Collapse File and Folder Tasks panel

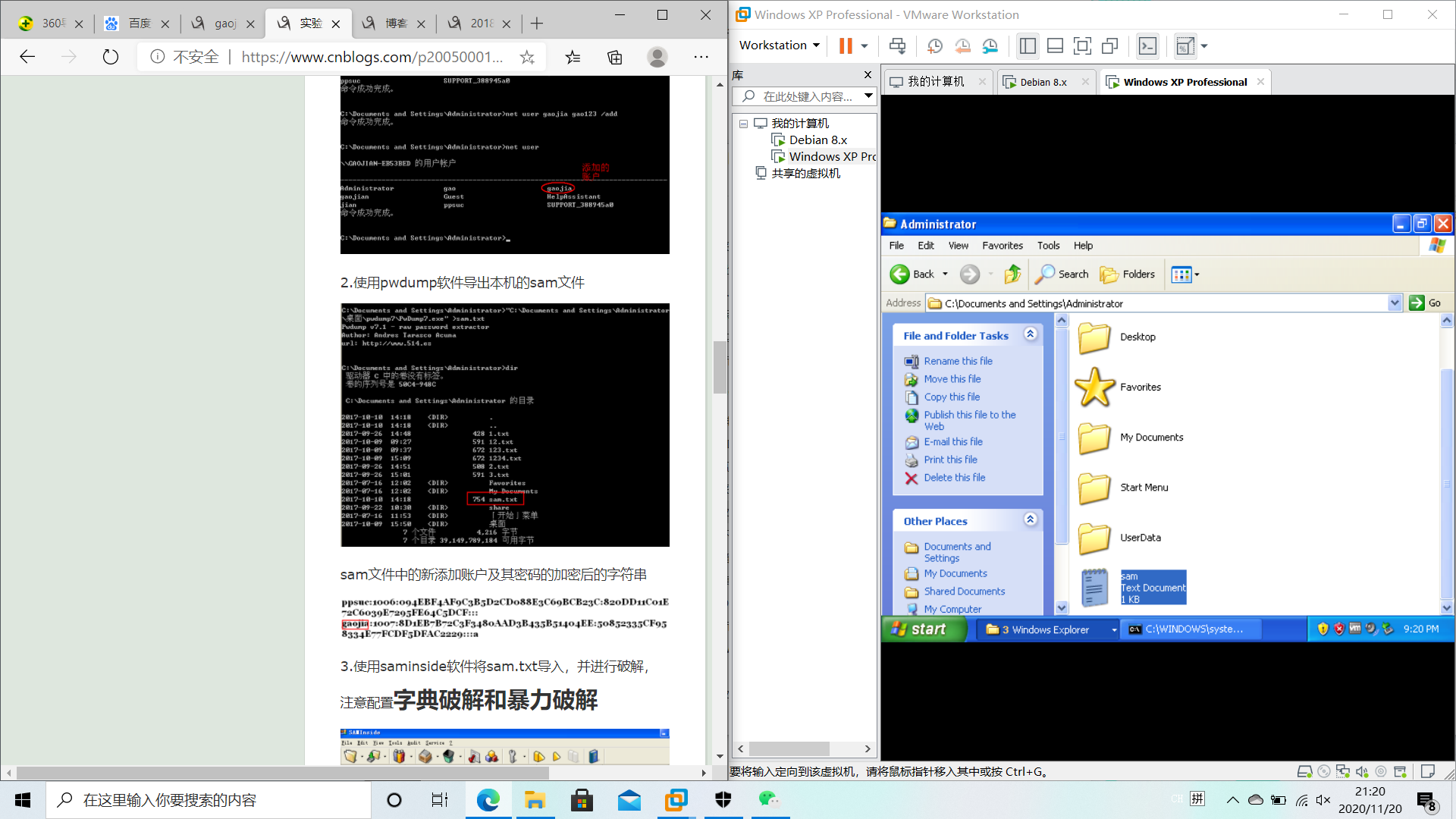[x=1030, y=334]
